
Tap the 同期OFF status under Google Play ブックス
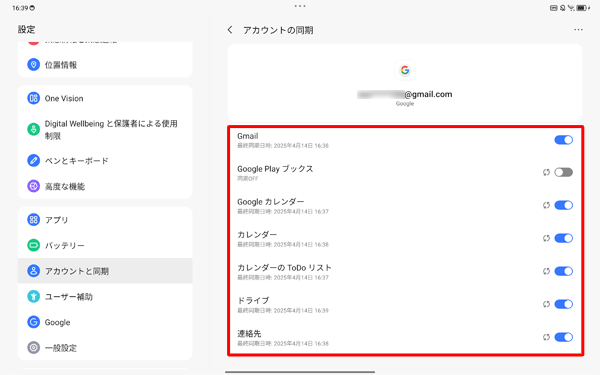click(x=248, y=179)
